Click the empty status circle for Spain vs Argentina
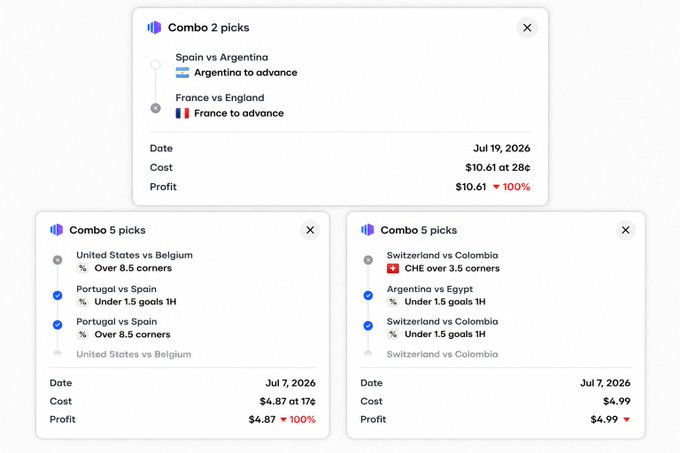This screenshot has width=680, height=453. (x=155, y=65)
